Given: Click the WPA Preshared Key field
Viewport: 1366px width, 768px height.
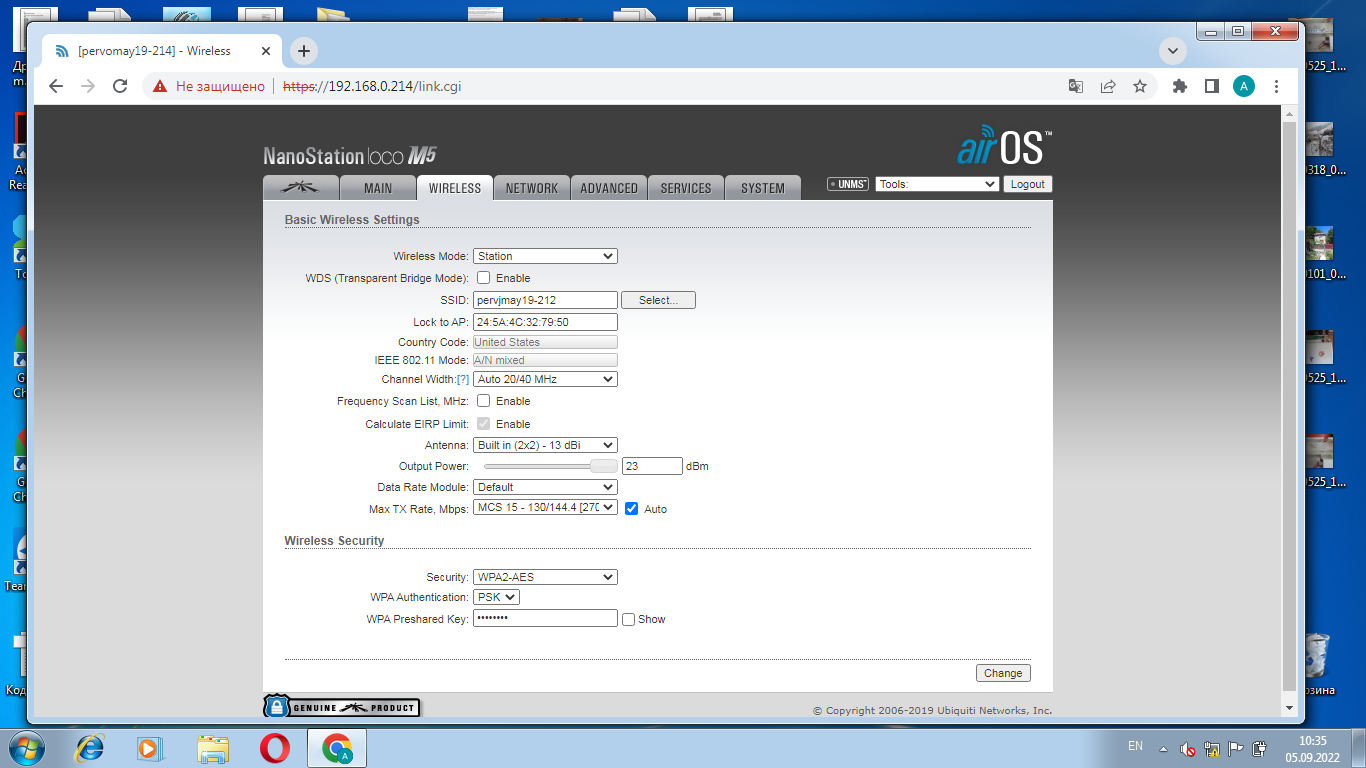Looking at the screenshot, I should tap(545, 619).
